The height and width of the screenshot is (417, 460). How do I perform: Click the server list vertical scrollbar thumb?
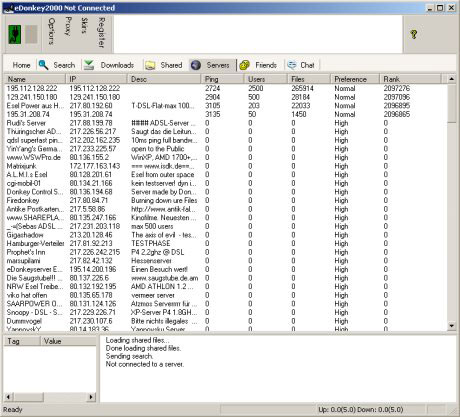[x=451, y=103]
